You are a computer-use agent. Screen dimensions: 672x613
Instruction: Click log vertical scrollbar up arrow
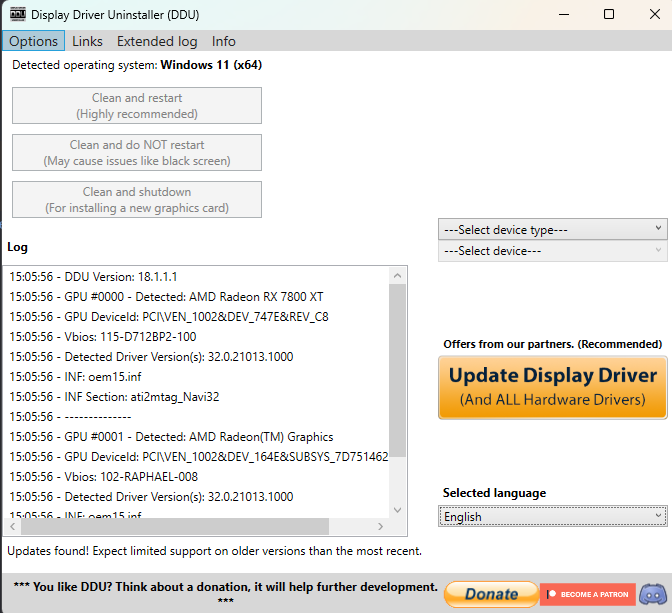click(x=397, y=276)
